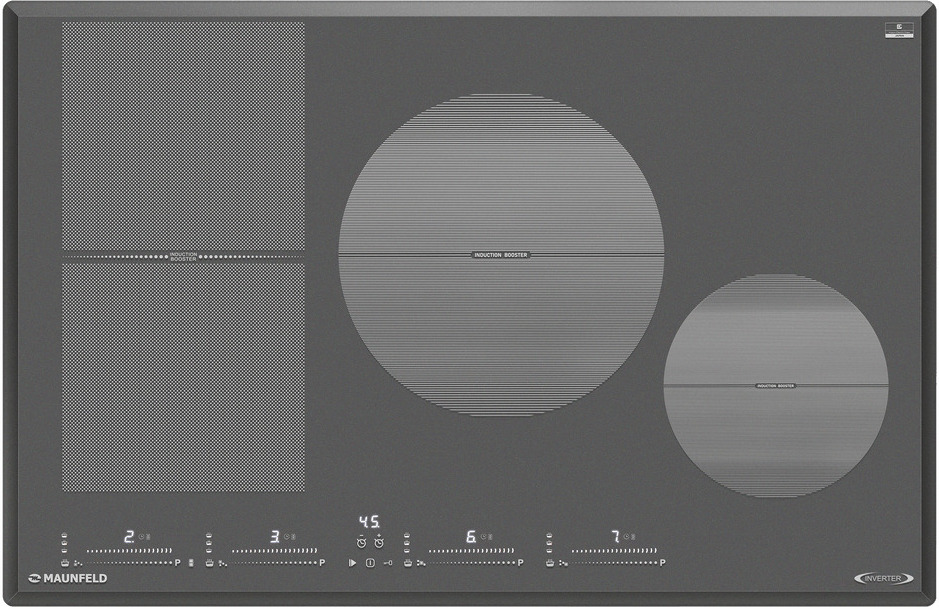Tap the play/pause triangle icon
939x614 pixels.
(352, 563)
